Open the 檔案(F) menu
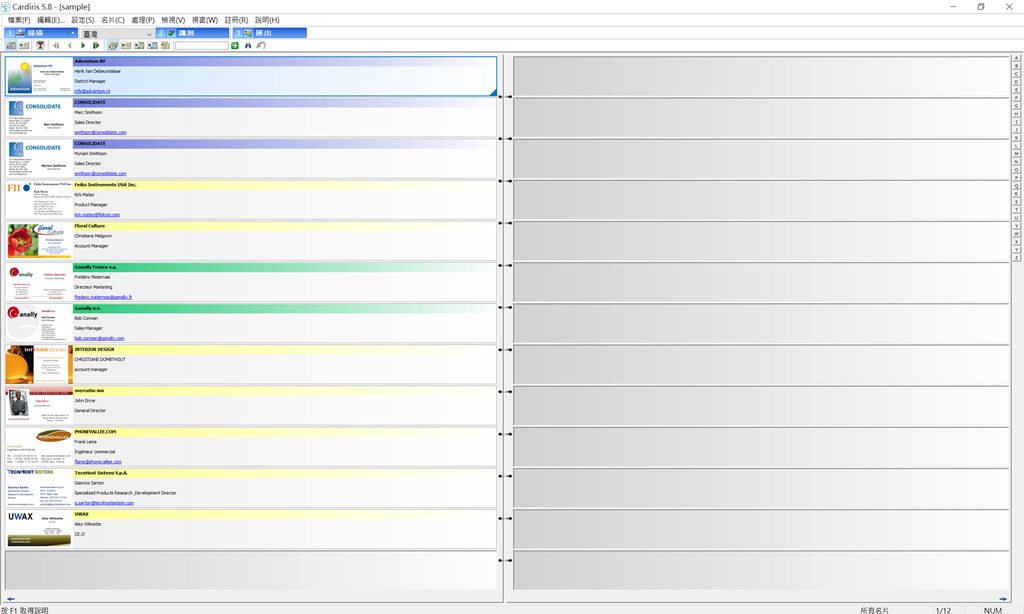Image resolution: width=1024 pixels, height=614 pixels. pos(19,20)
